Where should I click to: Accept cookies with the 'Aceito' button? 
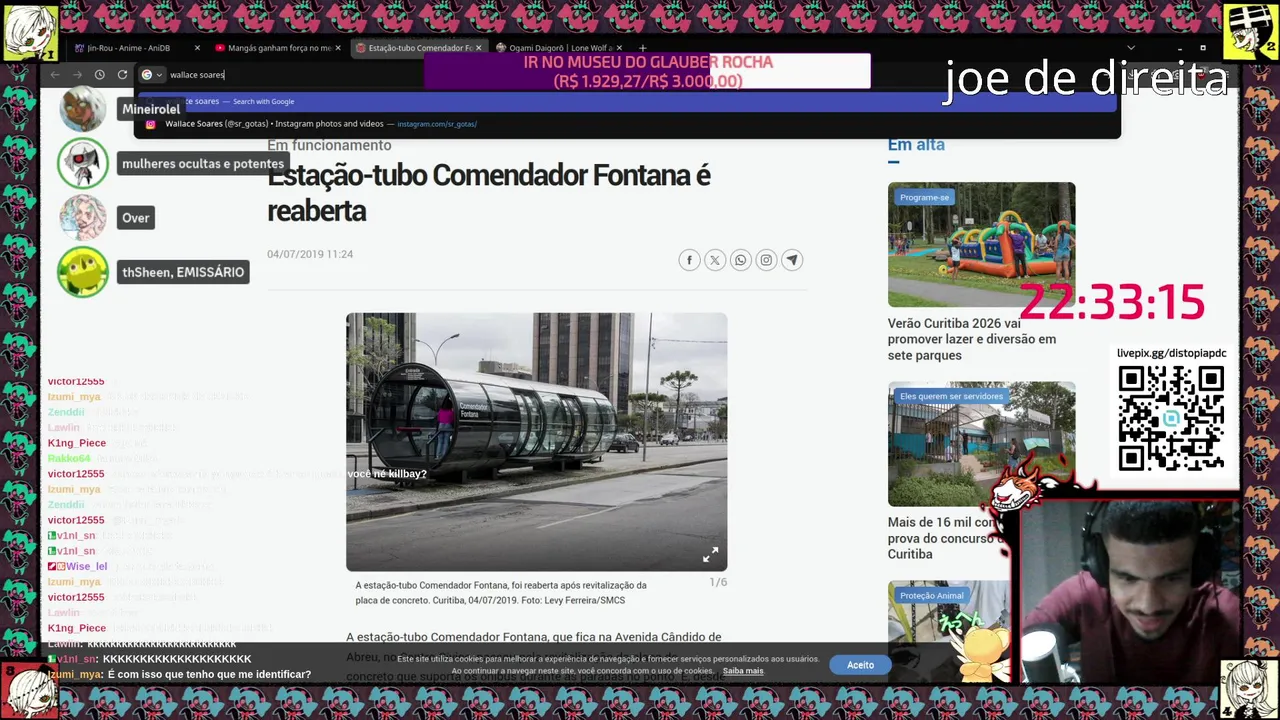(860, 665)
